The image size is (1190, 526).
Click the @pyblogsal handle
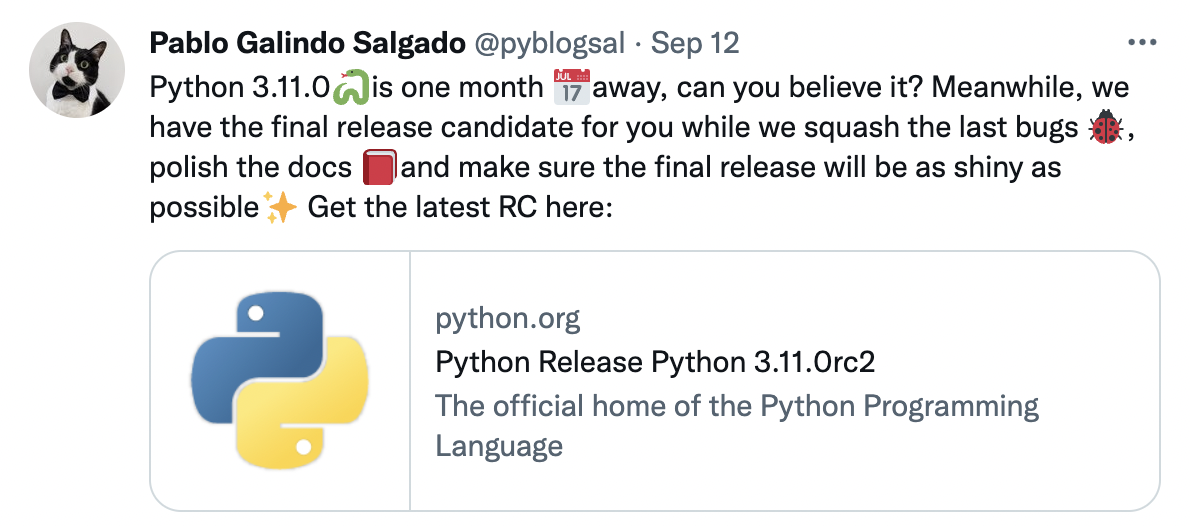[550, 43]
